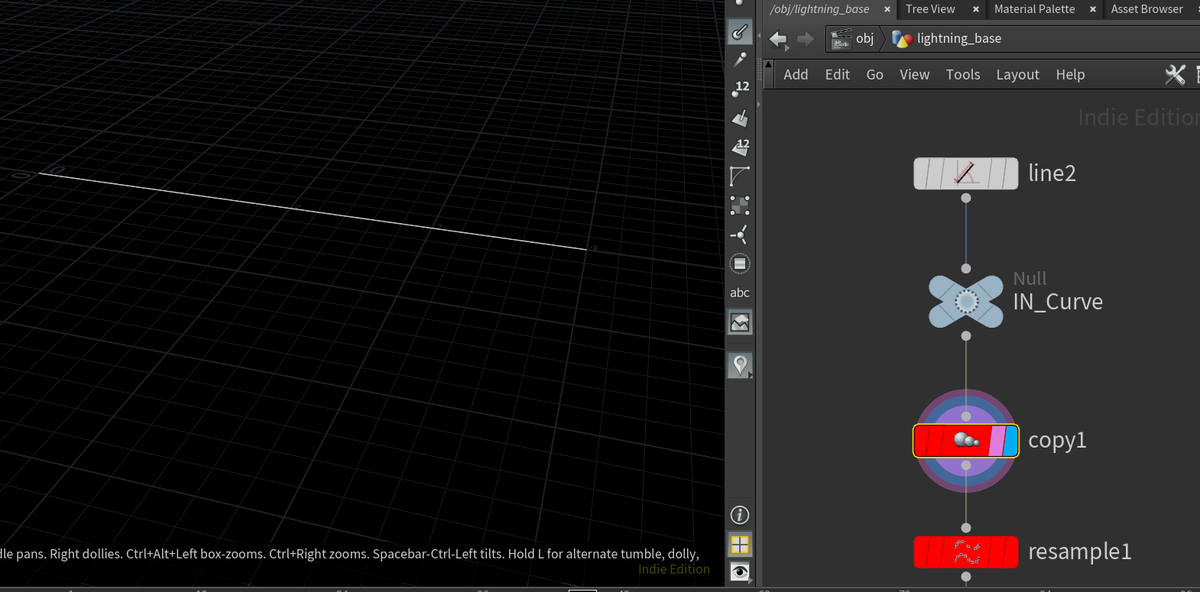
Task: Toggle the yellow reference grid icon
Action: click(740, 544)
